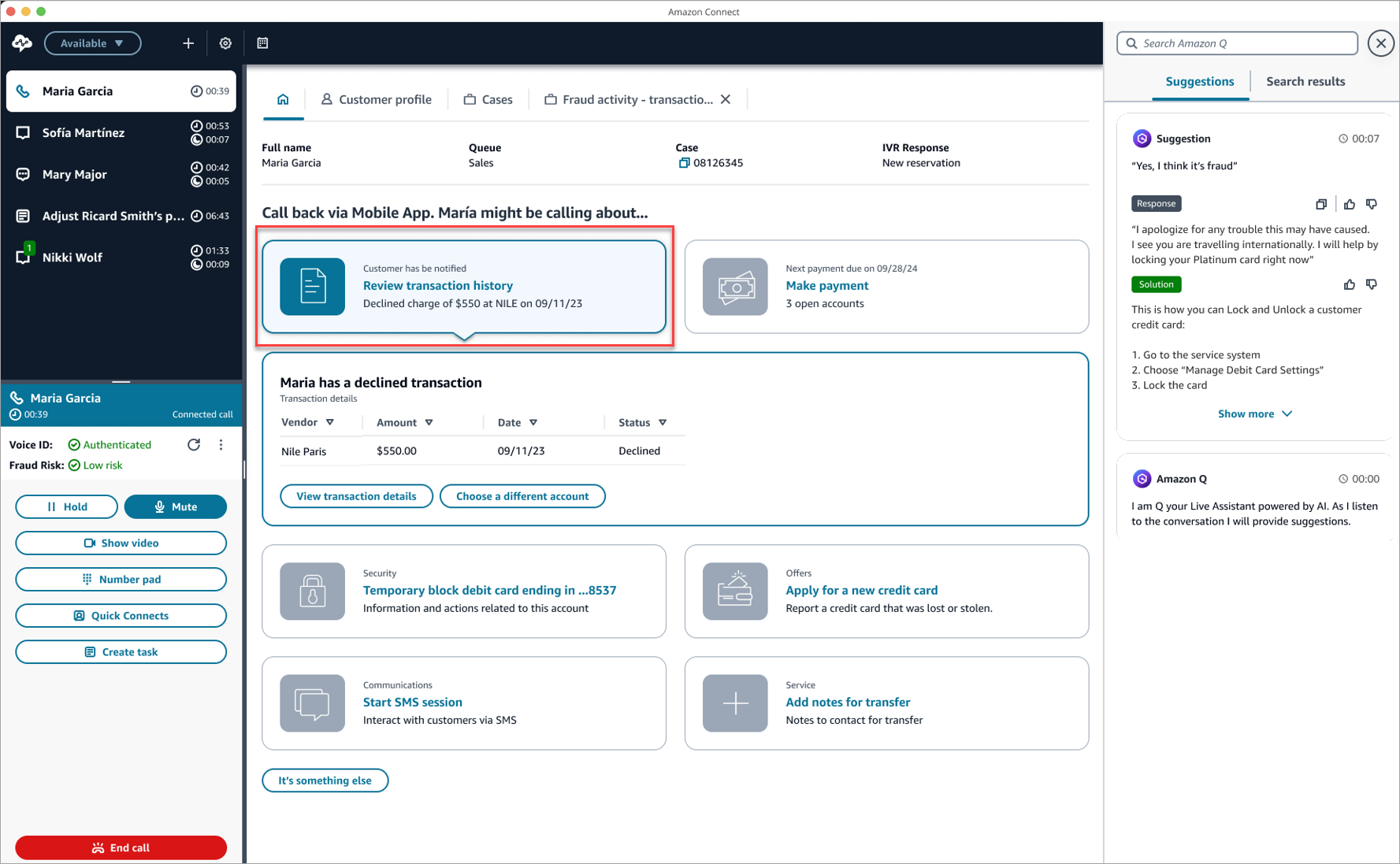The height and width of the screenshot is (864, 1400).
Task: Click inside the Search Amazon Q field
Action: pos(1236,43)
